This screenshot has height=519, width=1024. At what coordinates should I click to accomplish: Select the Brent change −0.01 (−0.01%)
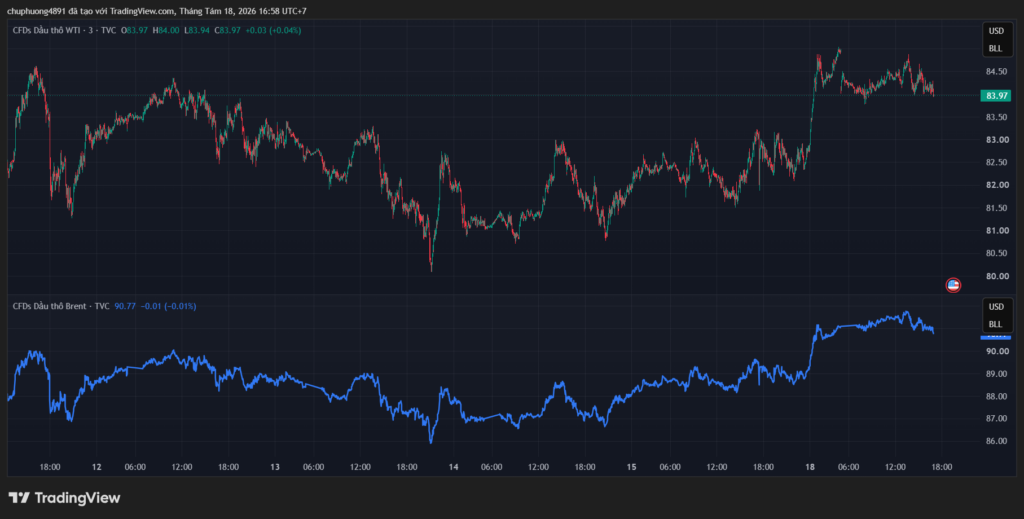click(168, 306)
